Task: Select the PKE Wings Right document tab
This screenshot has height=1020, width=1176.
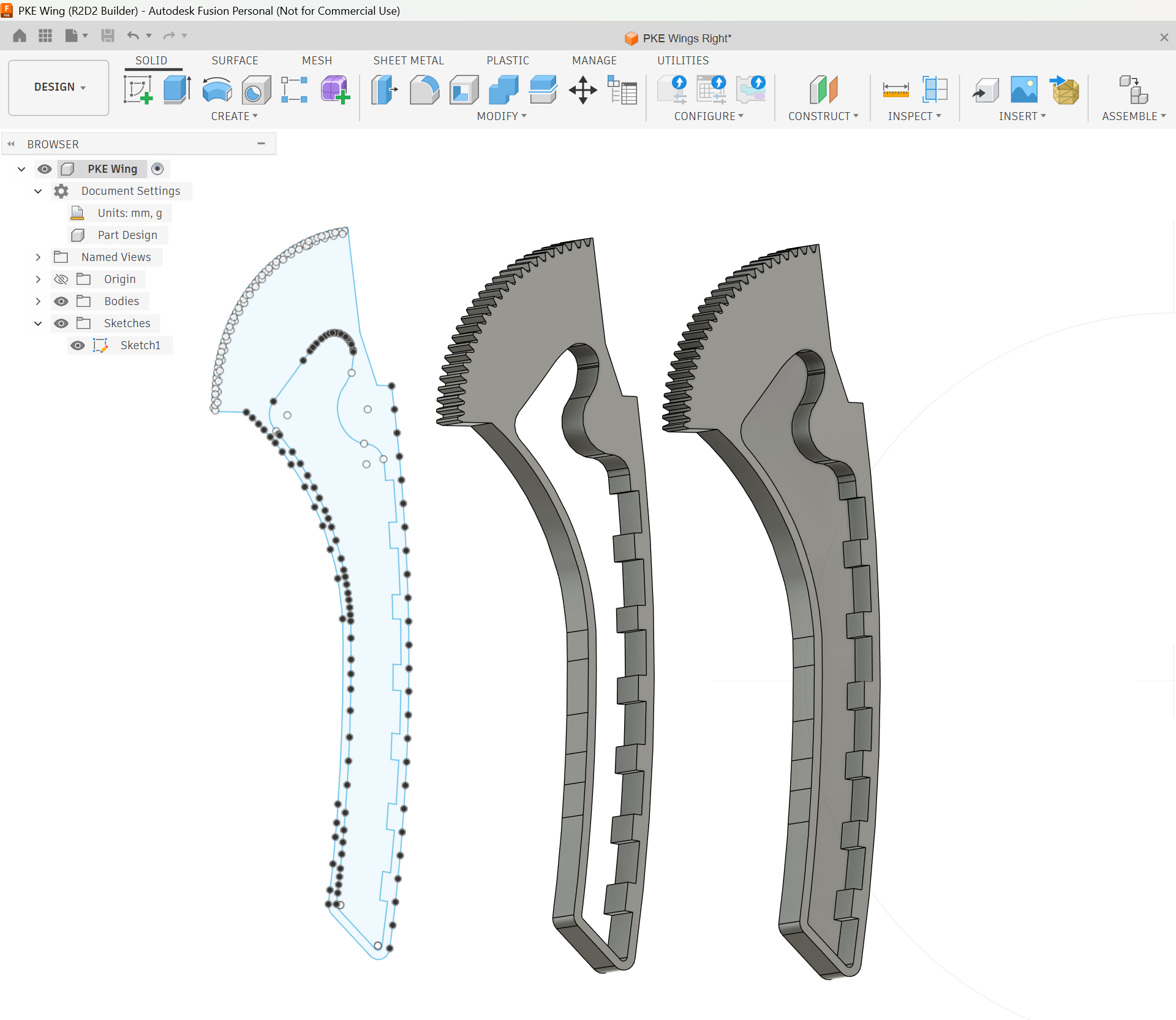Action: click(x=678, y=38)
